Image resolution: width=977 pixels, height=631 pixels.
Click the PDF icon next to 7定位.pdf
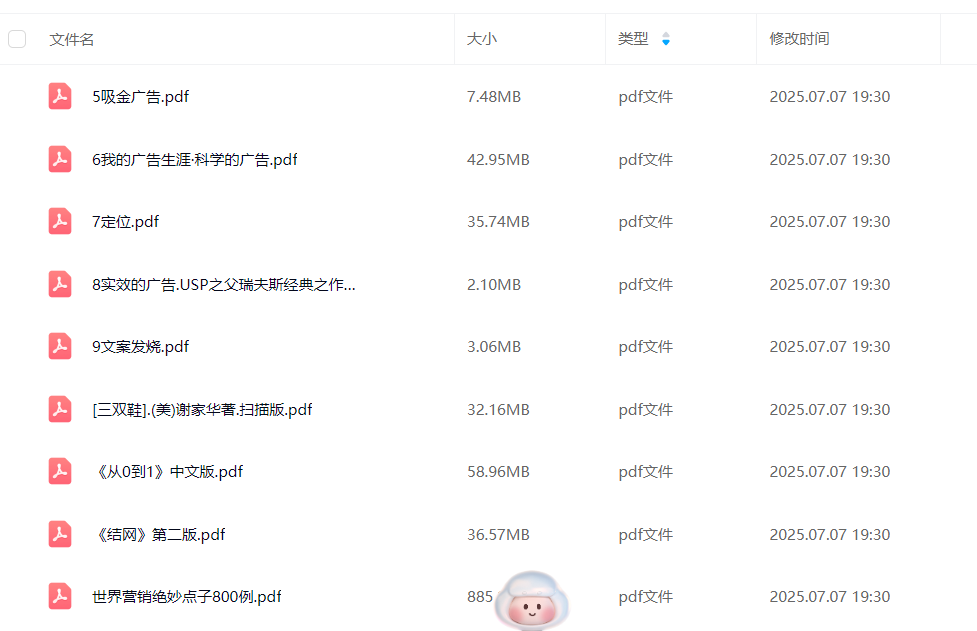(60, 222)
